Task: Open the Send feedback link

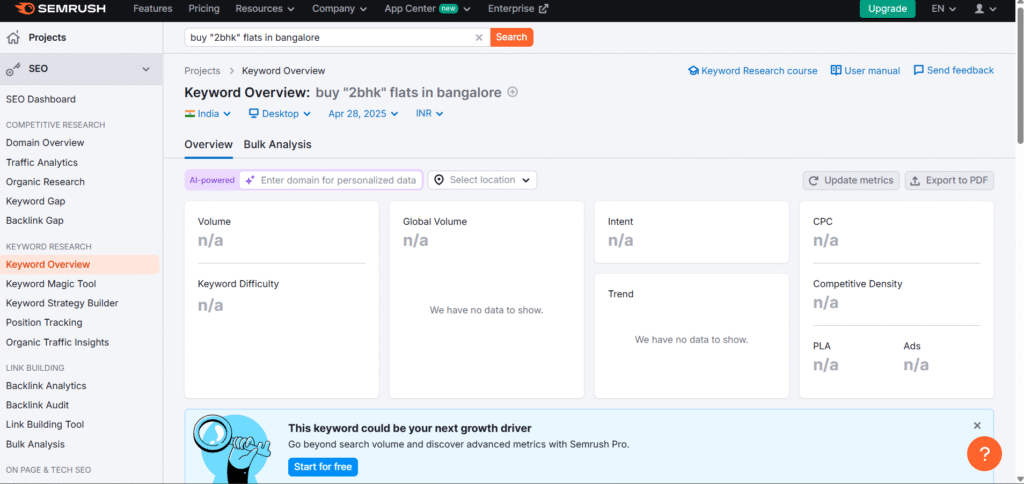Action: pos(953,71)
